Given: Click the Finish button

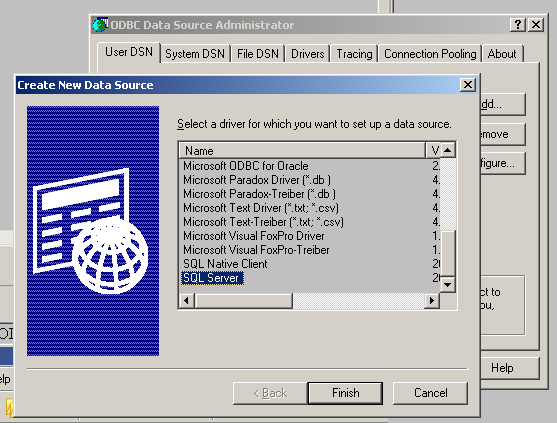Looking at the screenshot, I should tap(345, 393).
